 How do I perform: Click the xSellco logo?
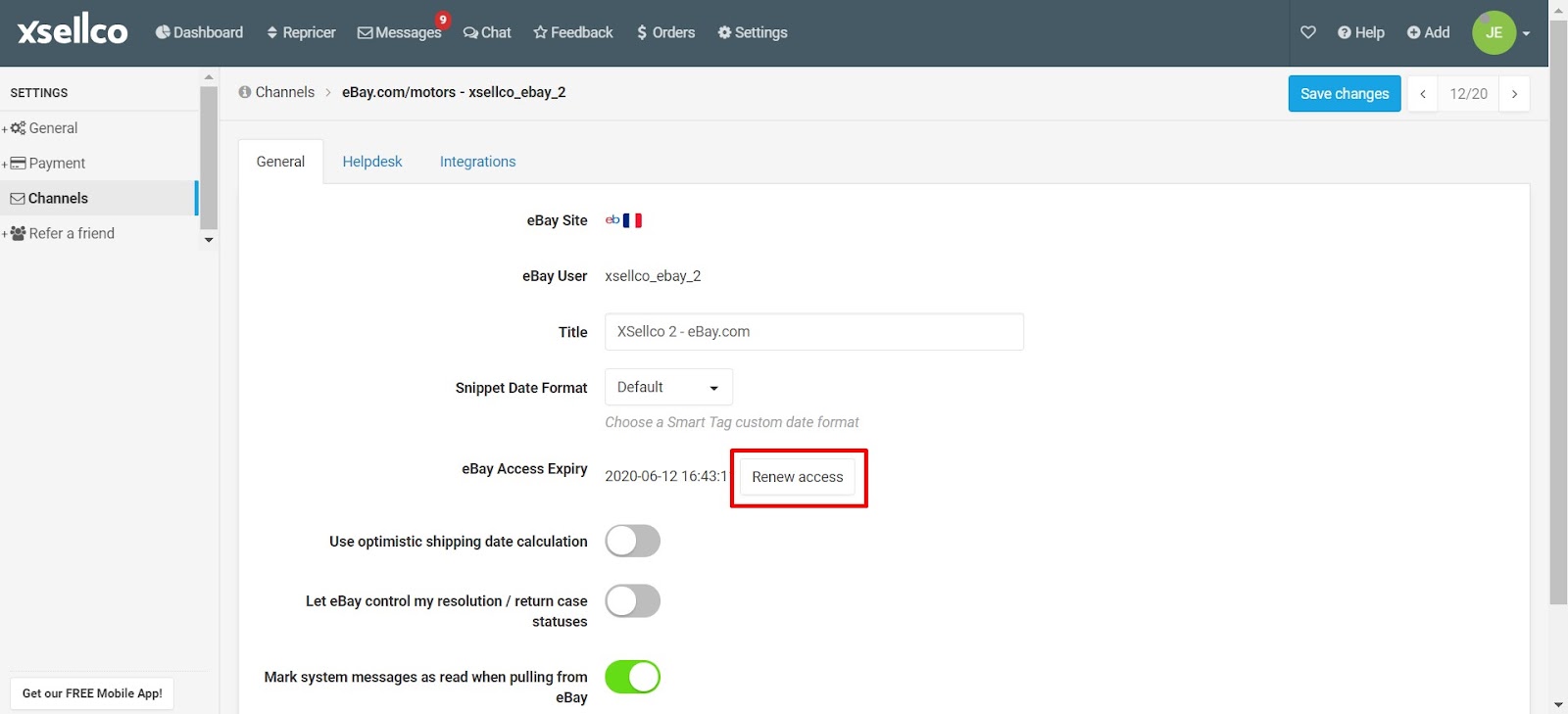pos(73,31)
